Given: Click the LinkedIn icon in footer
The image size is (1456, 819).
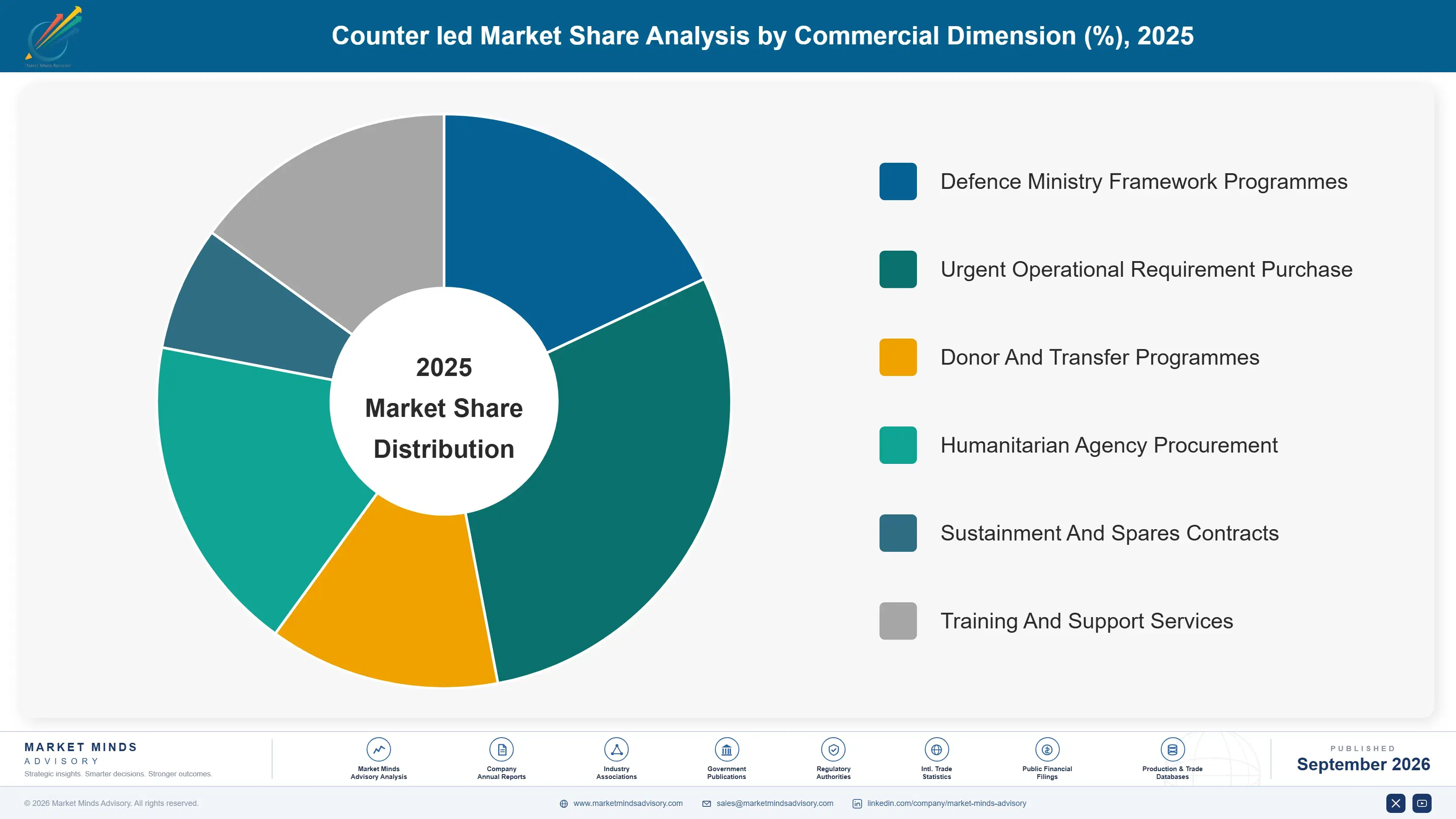Looking at the screenshot, I should click(x=857, y=804).
